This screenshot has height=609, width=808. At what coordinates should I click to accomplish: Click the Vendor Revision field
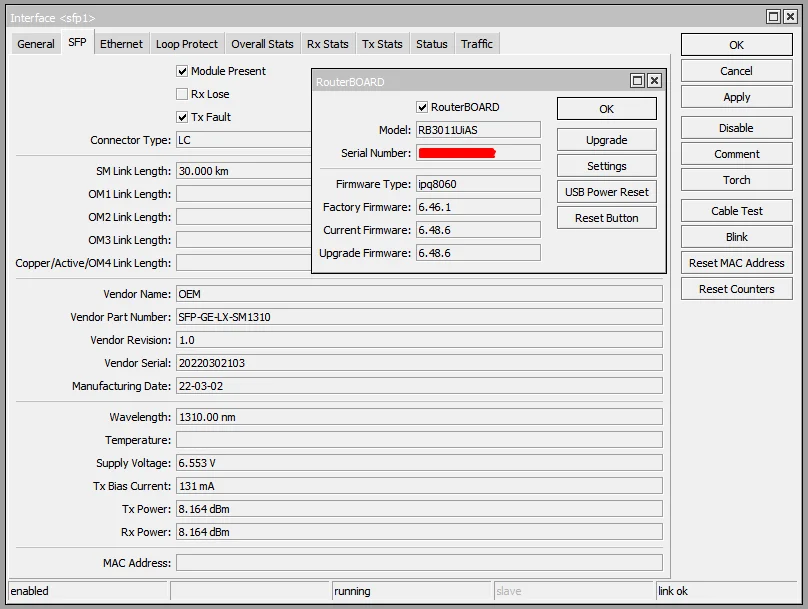tap(419, 340)
